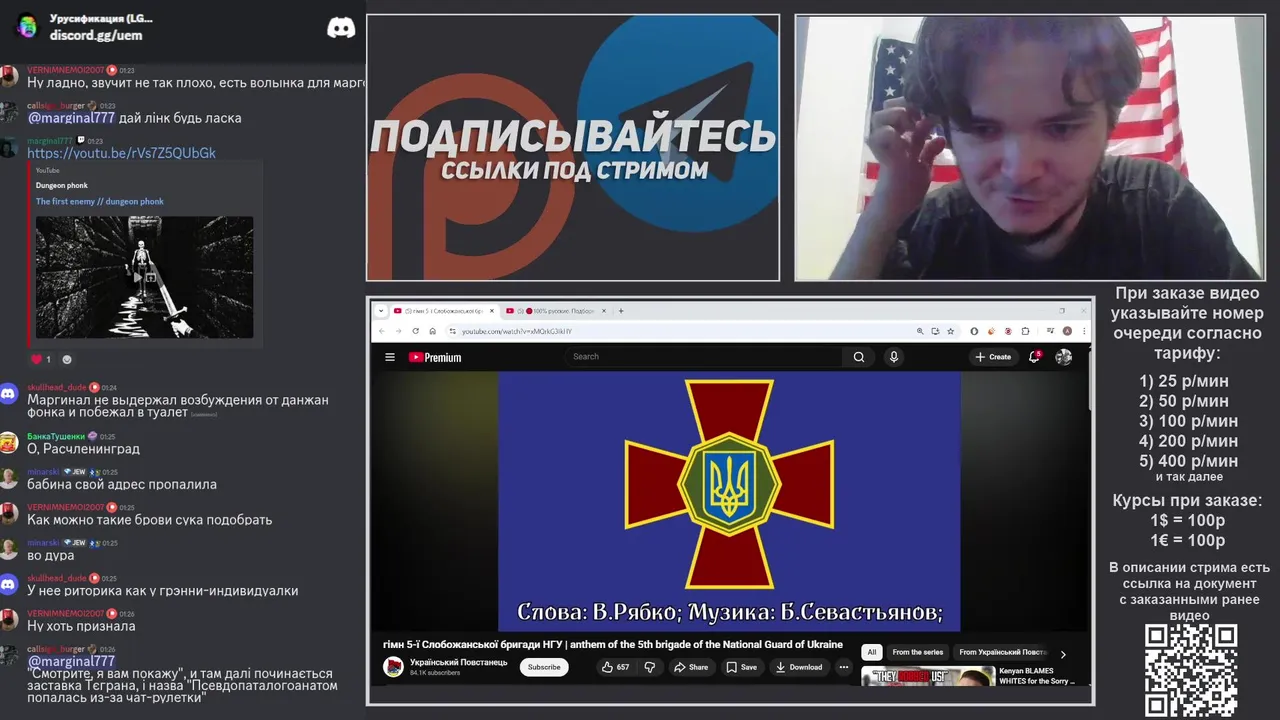Click the Урусификация server avatar
This screenshot has width=1280, height=720.
[27, 27]
